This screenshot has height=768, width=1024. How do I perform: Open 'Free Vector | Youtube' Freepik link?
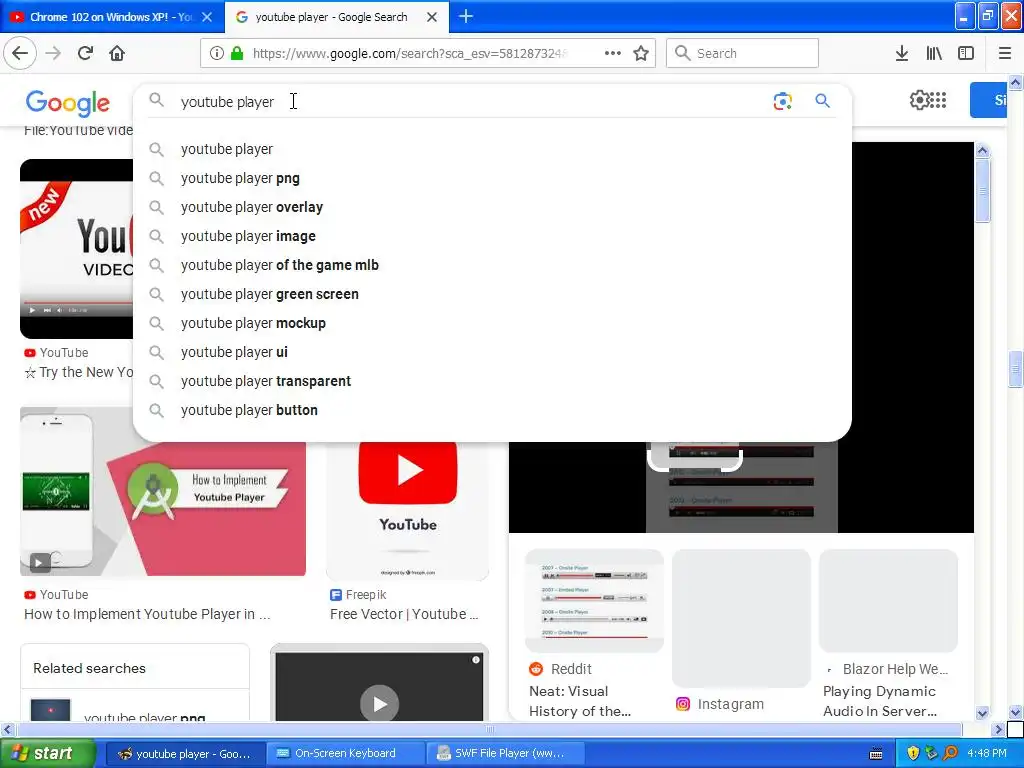coord(404,614)
